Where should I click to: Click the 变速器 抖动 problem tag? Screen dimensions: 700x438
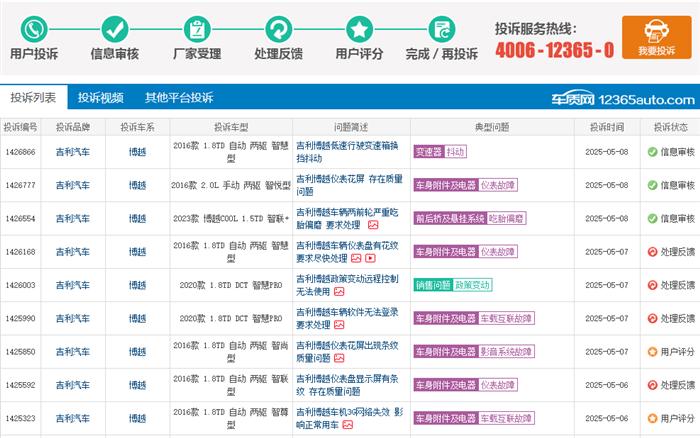click(440, 152)
